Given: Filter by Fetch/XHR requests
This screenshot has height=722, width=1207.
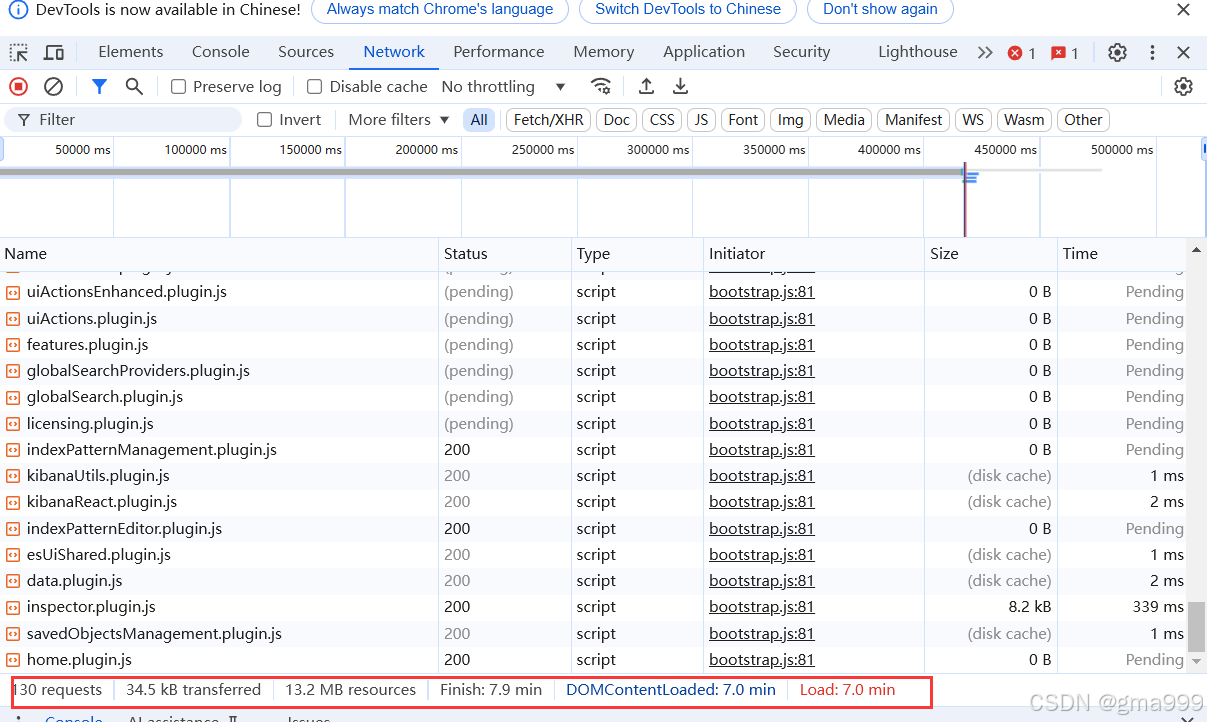Looking at the screenshot, I should click(x=548, y=120).
